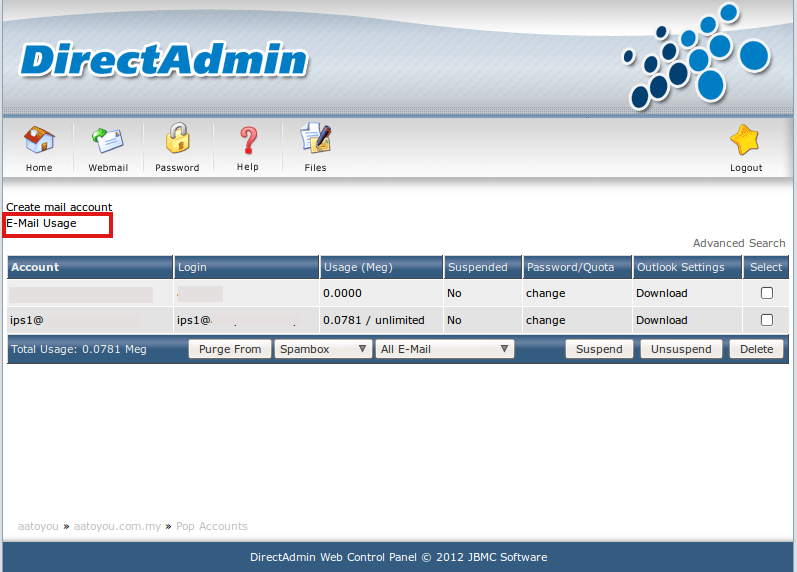Click the Suspend button
This screenshot has width=797, height=572.
pos(599,350)
